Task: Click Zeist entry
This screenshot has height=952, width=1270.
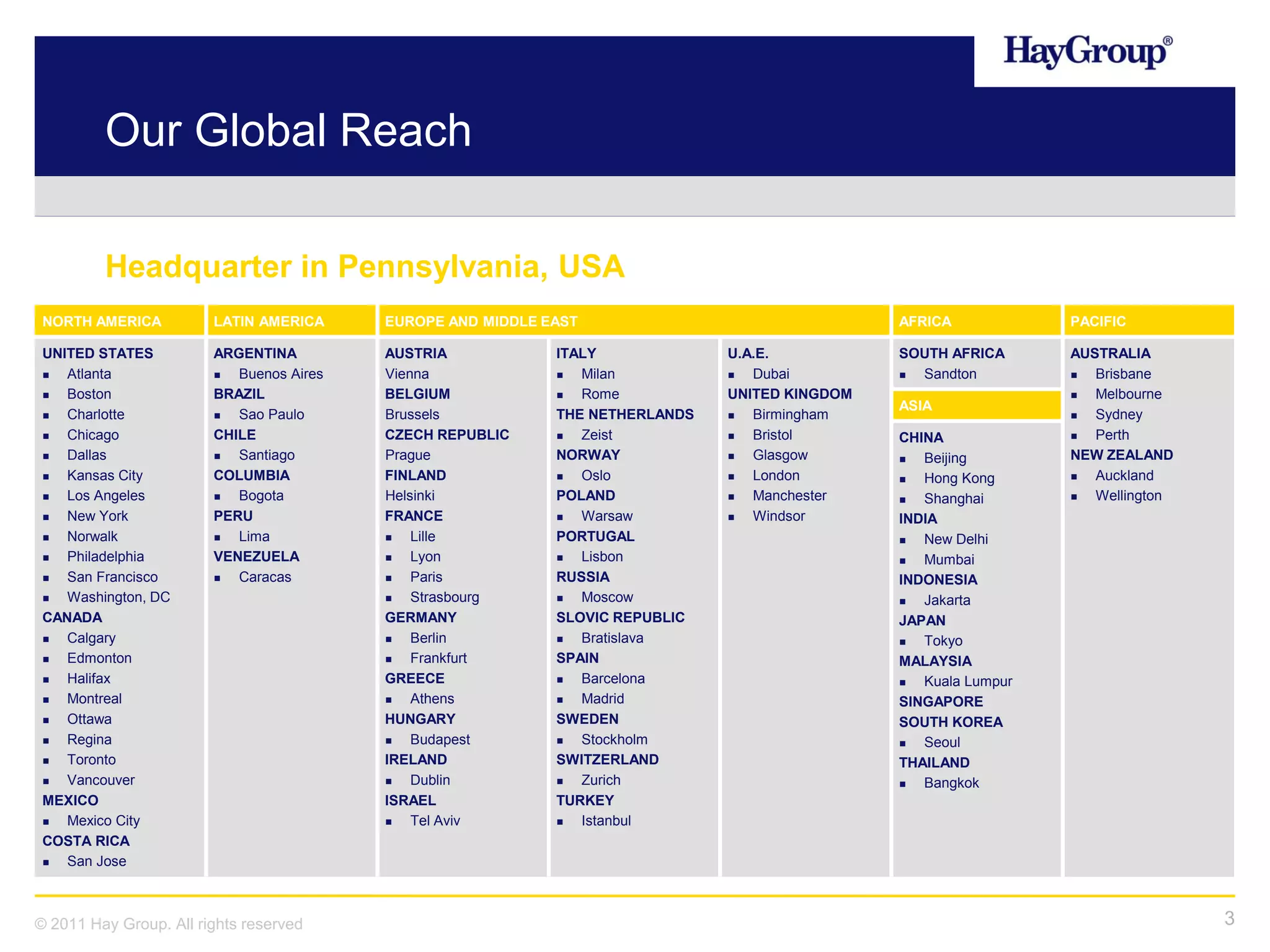Action: pyautogui.click(x=597, y=435)
